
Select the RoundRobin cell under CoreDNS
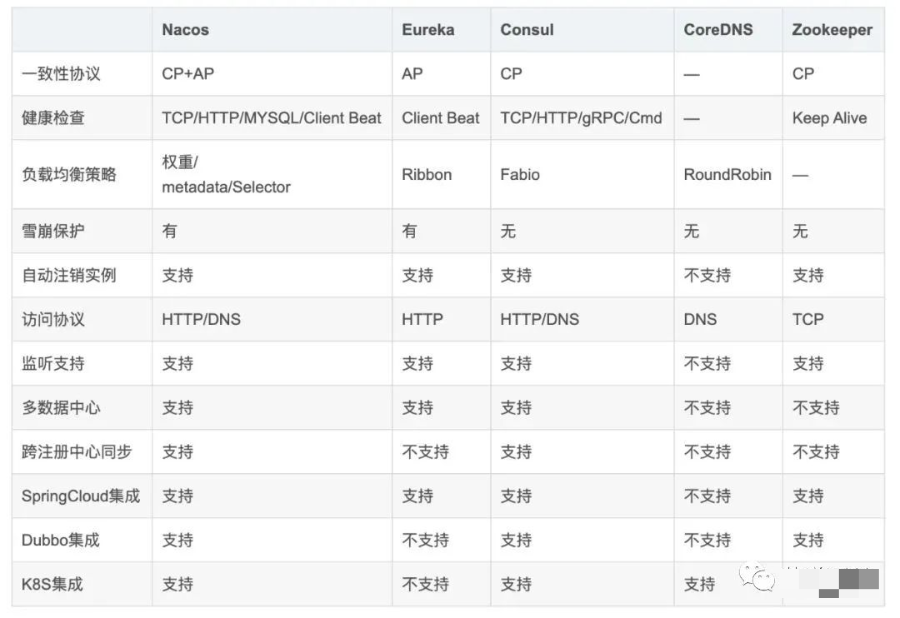click(727, 174)
